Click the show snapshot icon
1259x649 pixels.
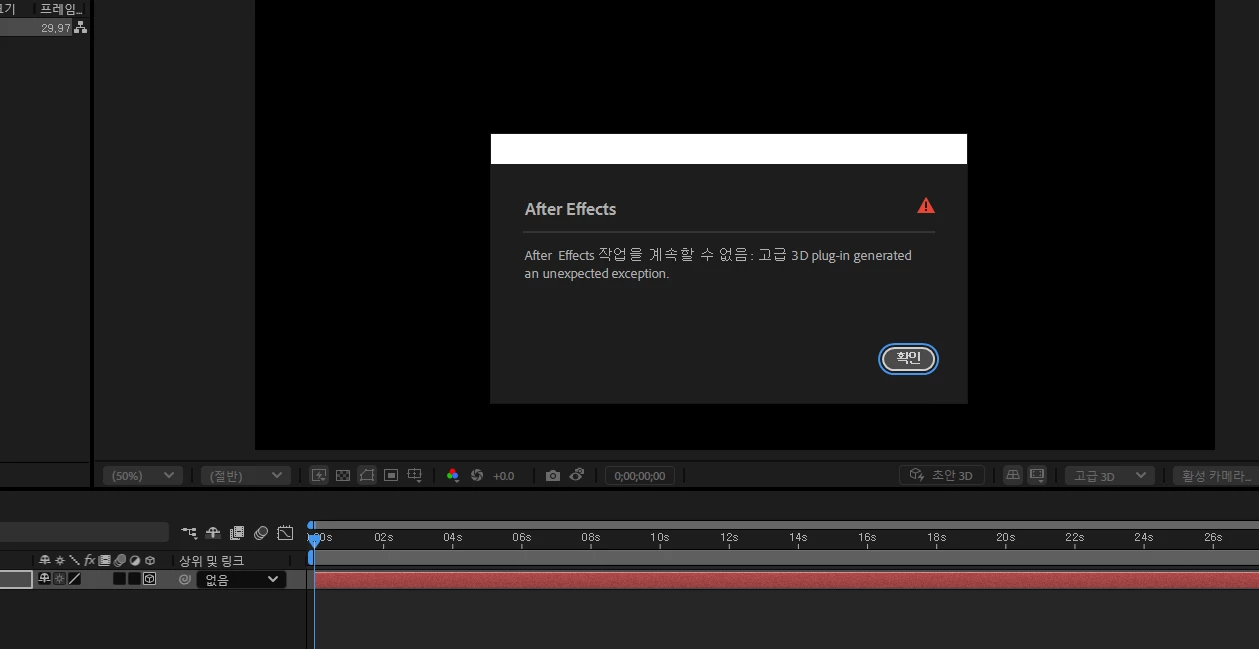[577, 476]
